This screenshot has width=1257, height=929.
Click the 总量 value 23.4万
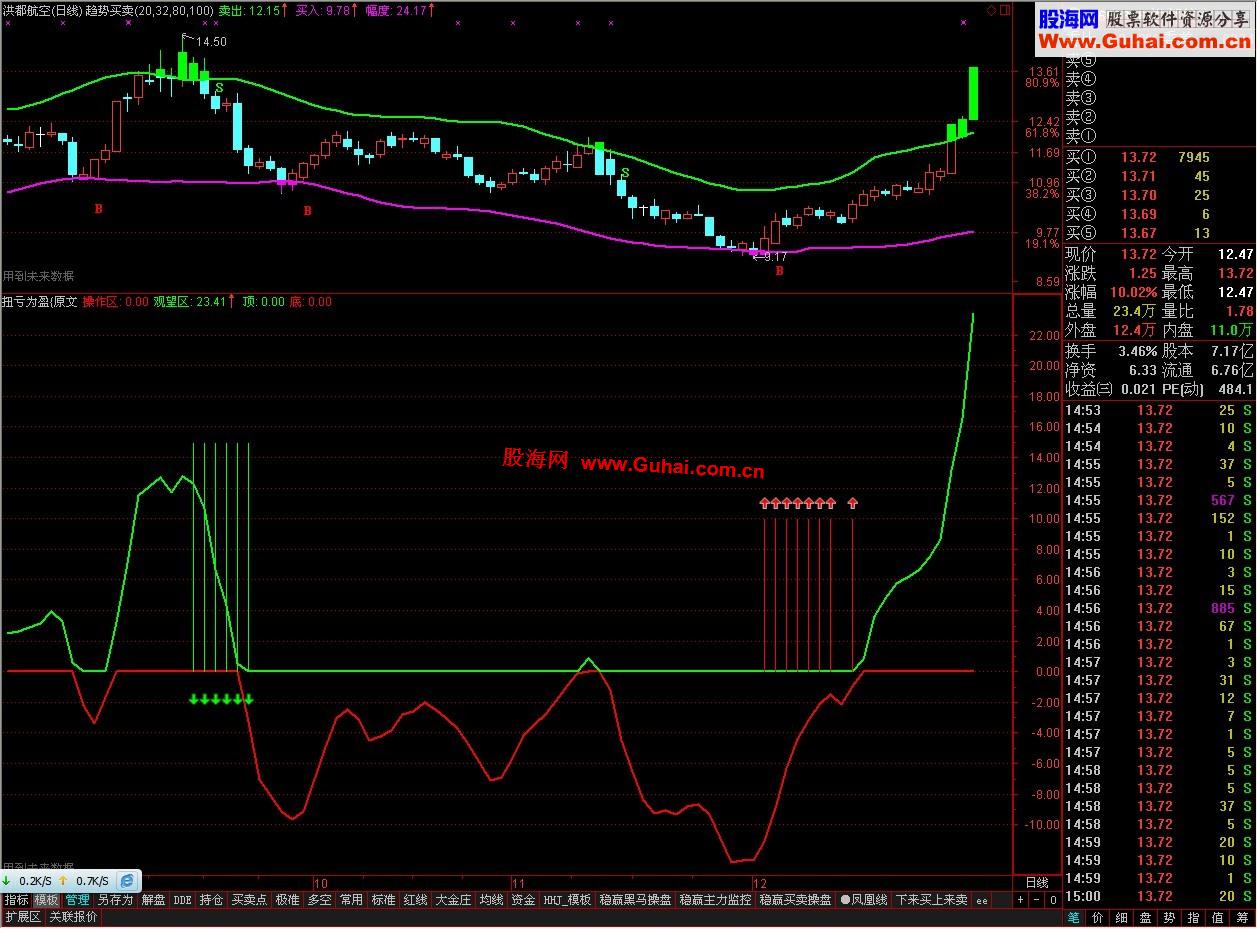1135,311
